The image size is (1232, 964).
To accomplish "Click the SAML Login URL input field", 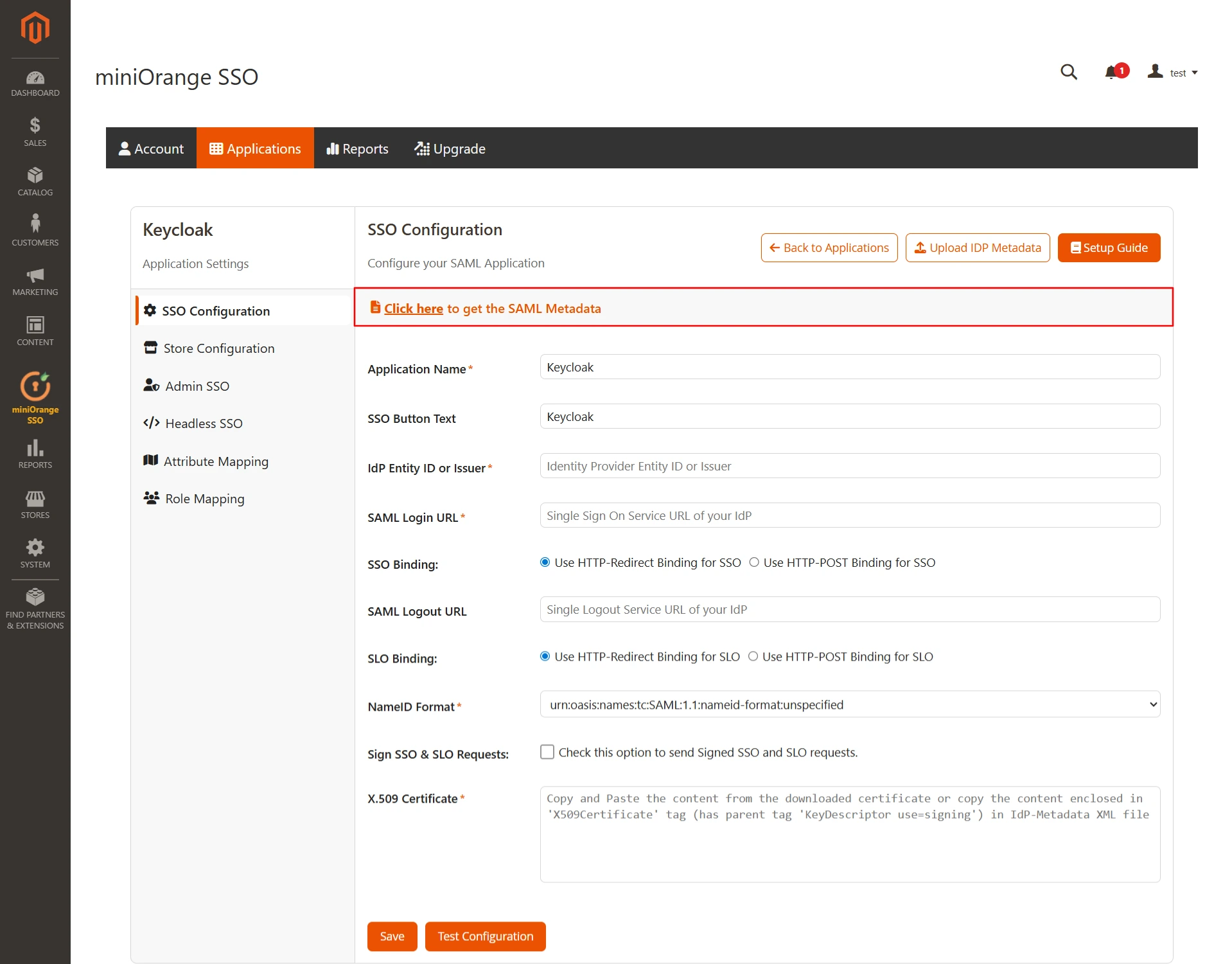I will pyautogui.click(x=849, y=515).
